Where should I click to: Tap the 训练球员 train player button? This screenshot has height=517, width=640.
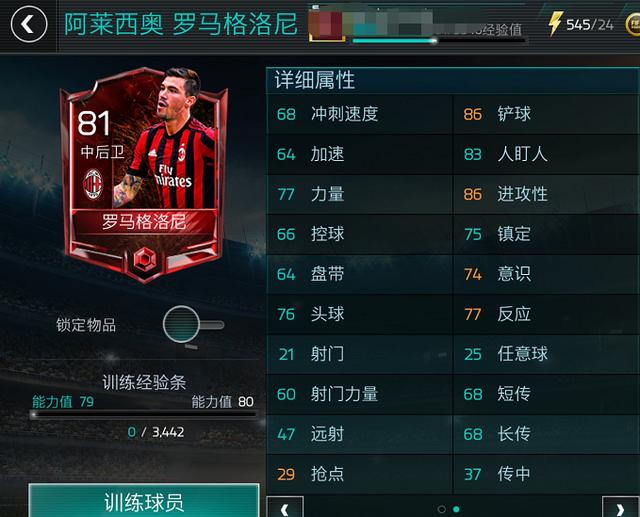coord(144,501)
